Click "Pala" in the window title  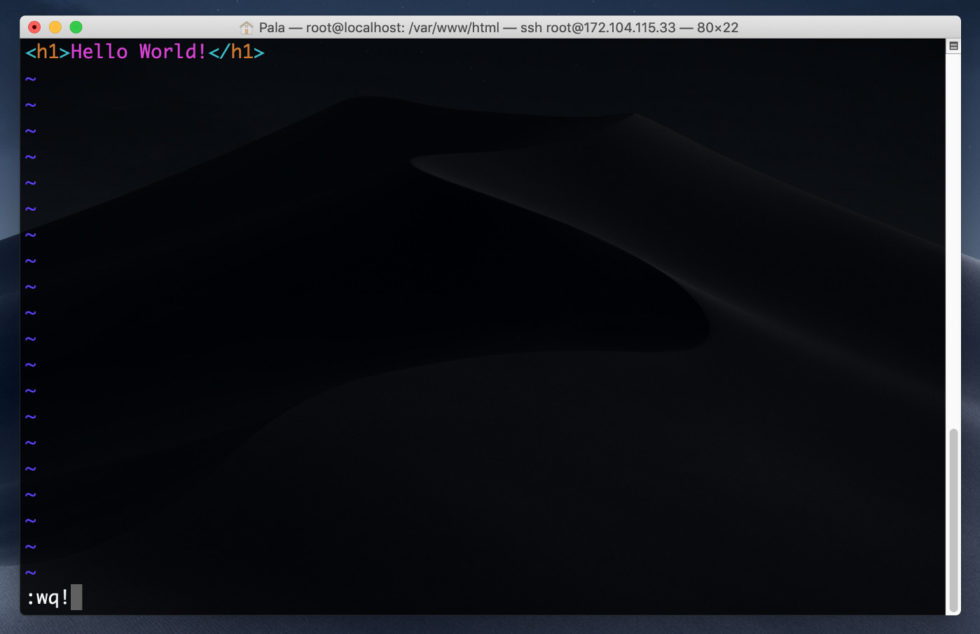click(x=272, y=27)
